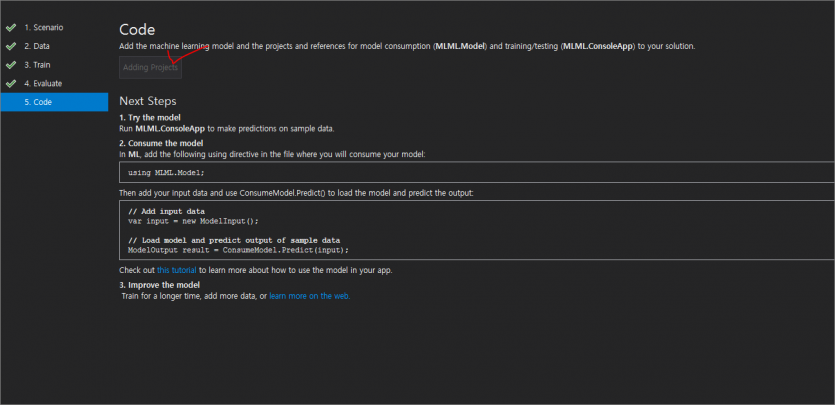Viewport: 835px width, 405px height.
Task: Switch to the 3. Train step
Action: [37, 65]
